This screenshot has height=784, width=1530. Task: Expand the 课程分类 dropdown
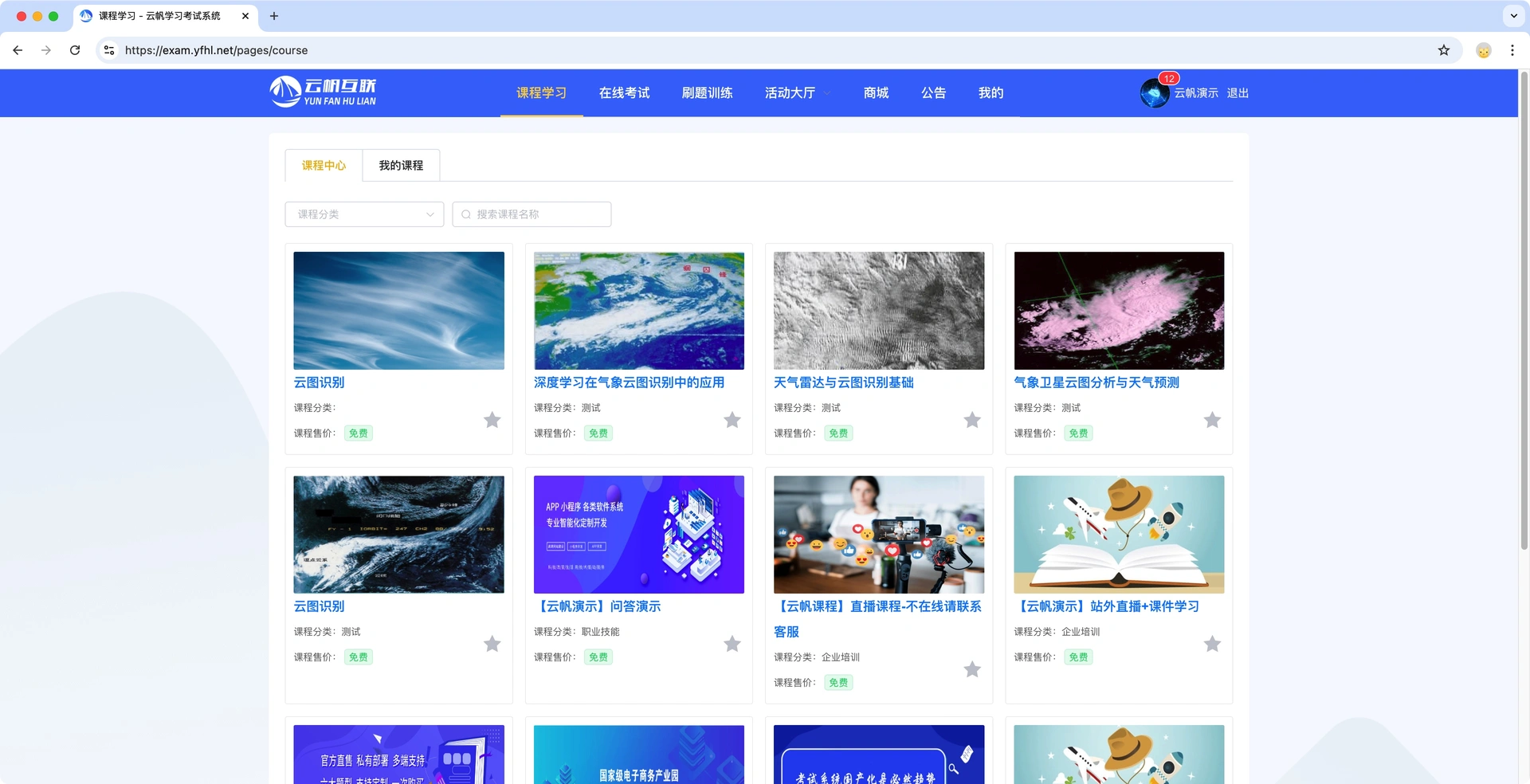pyautogui.click(x=364, y=214)
